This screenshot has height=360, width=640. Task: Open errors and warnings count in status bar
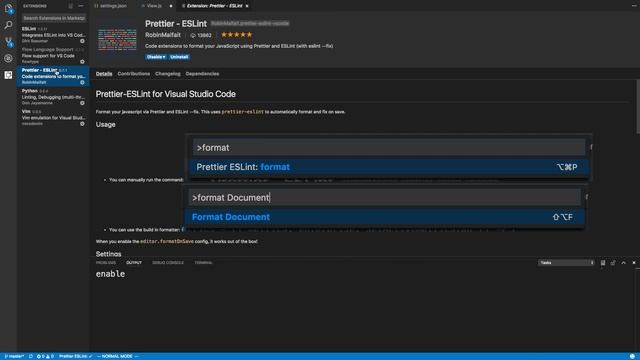point(45,356)
